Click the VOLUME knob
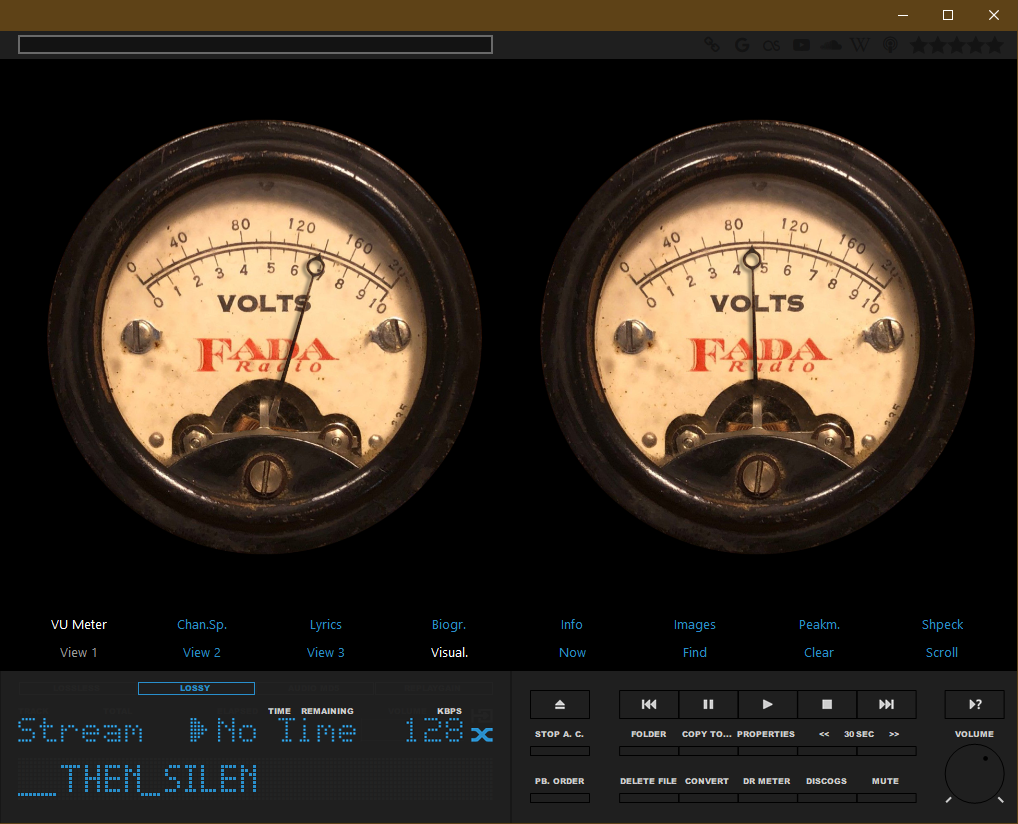The width and height of the screenshot is (1018, 824). [x=975, y=774]
